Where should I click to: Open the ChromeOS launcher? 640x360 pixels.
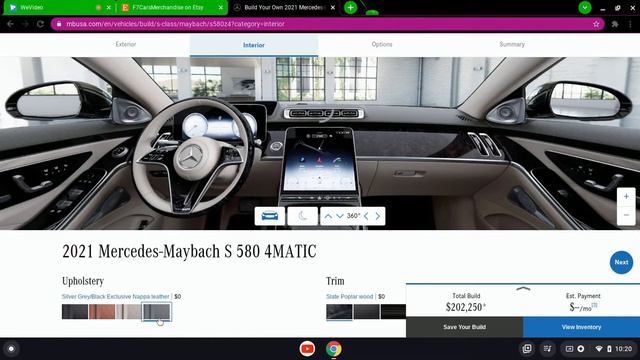(x=11, y=349)
